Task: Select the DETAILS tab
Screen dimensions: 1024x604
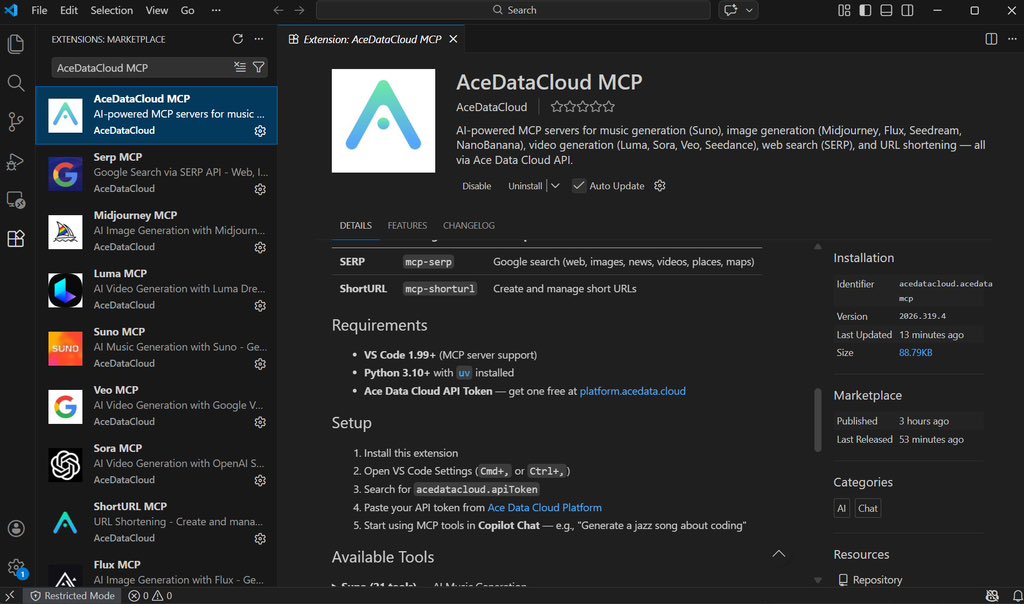Action: (x=355, y=225)
